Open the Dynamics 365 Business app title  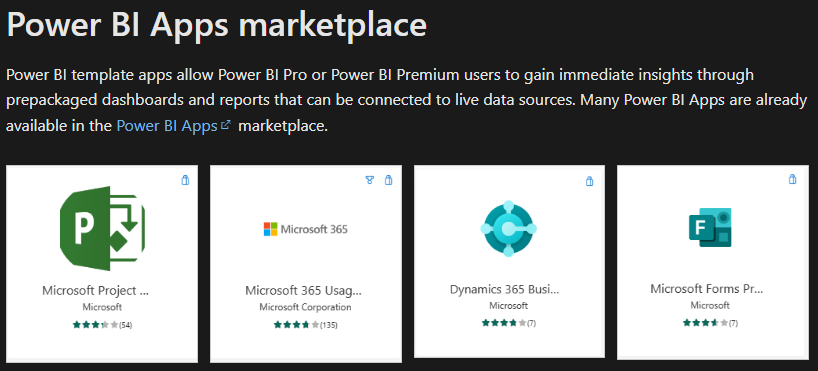click(x=504, y=289)
